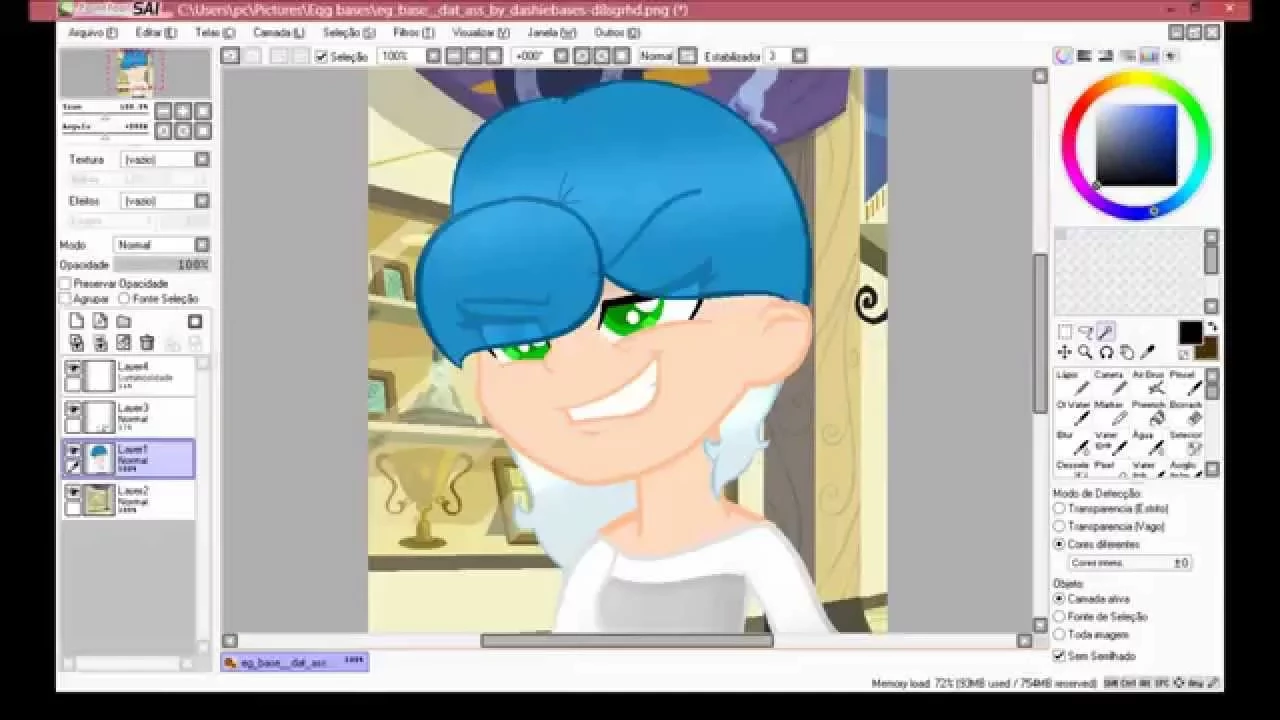
Task: Open the Arquivo menu
Action: pyautogui.click(x=92, y=33)
